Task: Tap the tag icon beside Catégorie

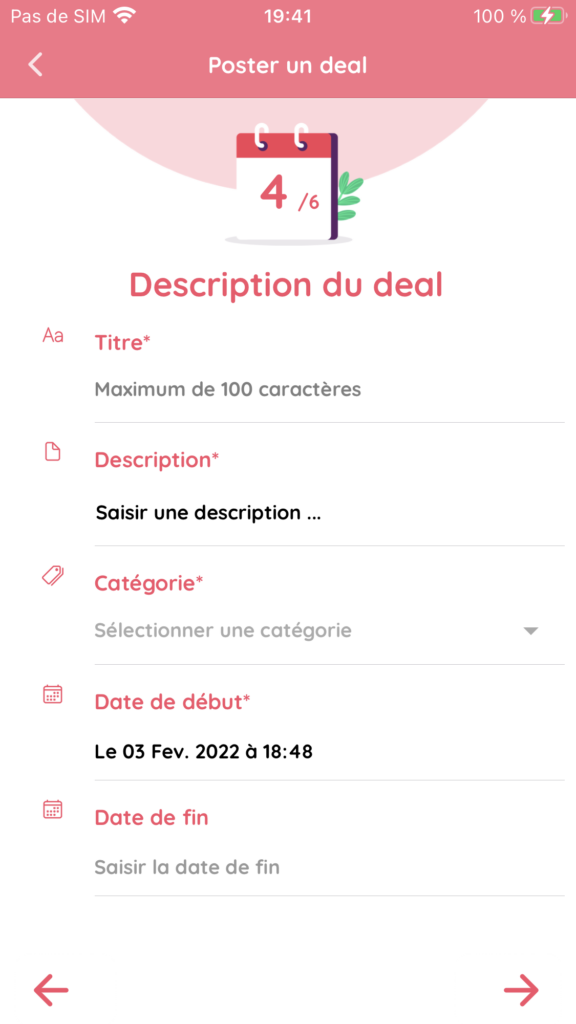Action: pyautogui.click(x=52, y=575)
